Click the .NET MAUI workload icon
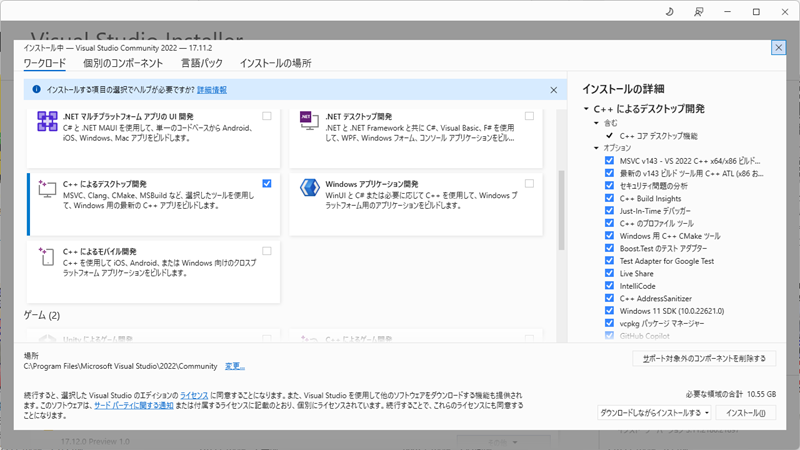The height and width of the screenshot is (450, 800). click(x=47, y=122)
